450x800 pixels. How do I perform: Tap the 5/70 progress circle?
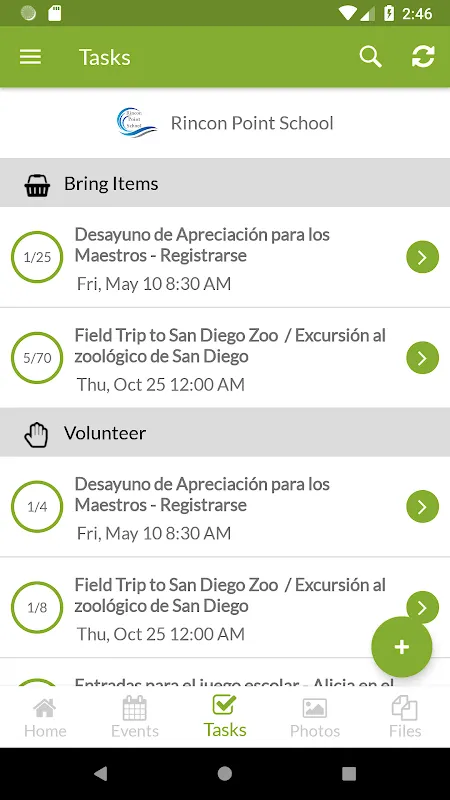click(x=37, y=358)
